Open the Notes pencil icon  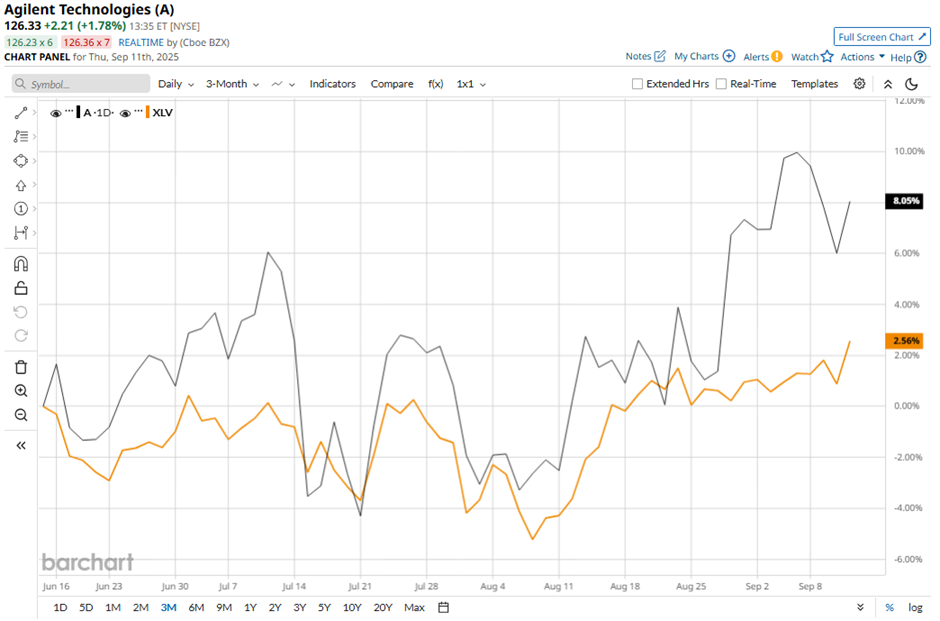660,56
